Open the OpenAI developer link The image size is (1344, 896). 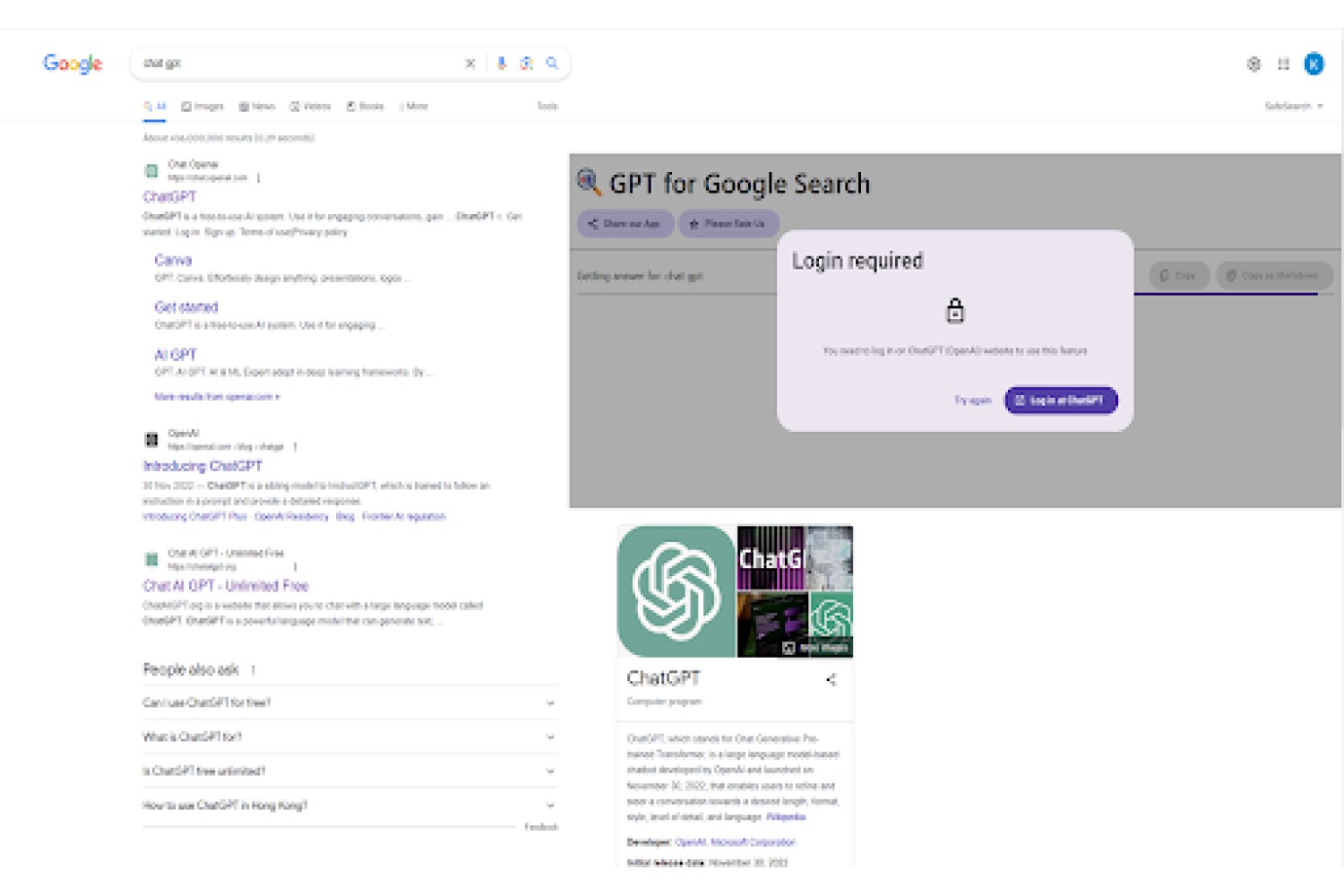click(x=690, y=842)
